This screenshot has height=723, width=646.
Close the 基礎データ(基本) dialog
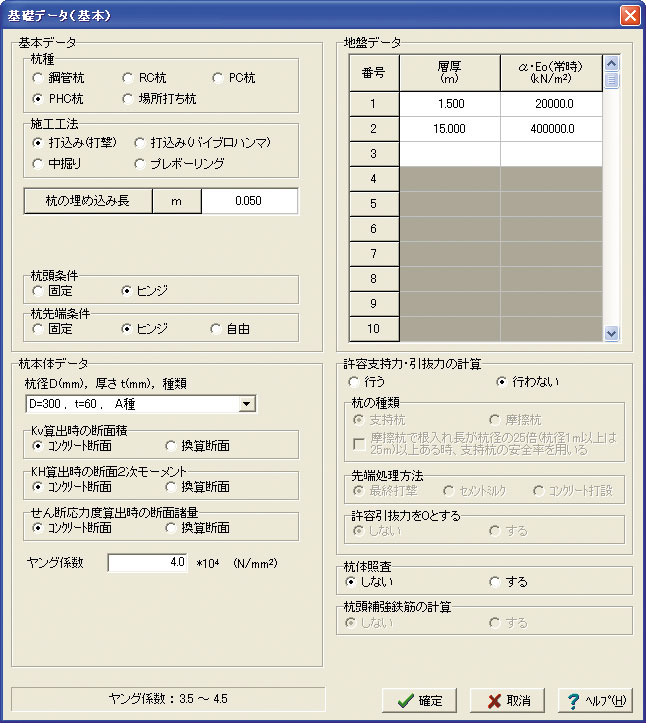pyautogui.click(x=630, y=15)
